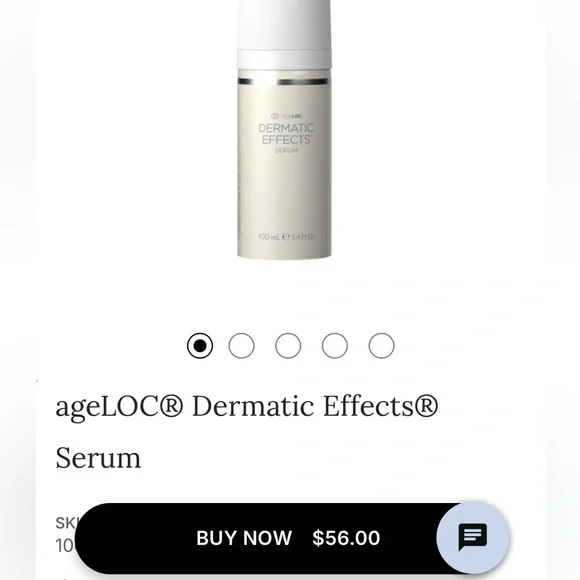Click the ® symbol after ageLOC
Image resolution: width=580 pixels, height=580 pixels.
pos(172,406)
